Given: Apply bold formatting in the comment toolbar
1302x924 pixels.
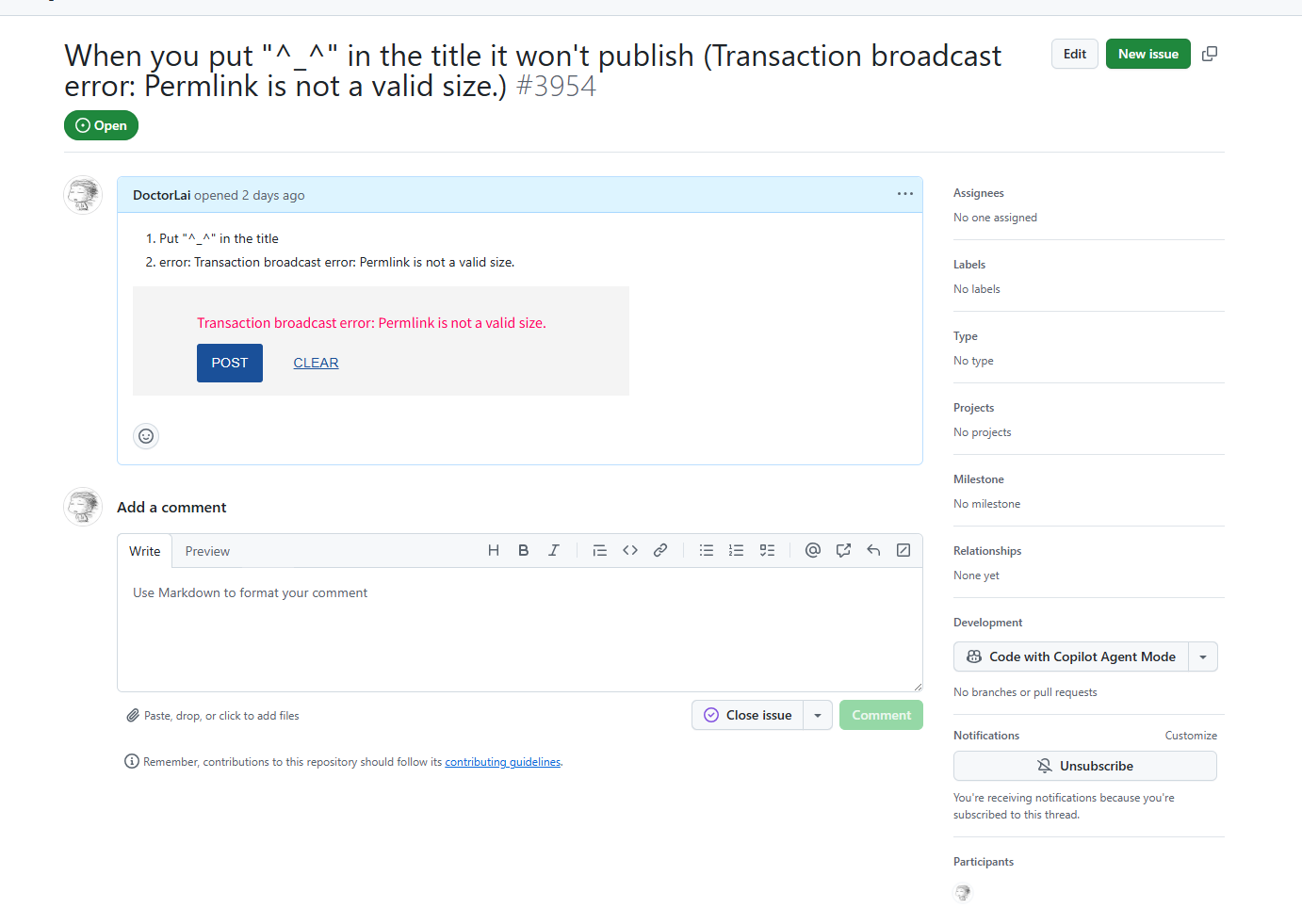Looking at the screenshot, I should tap(523, 551).
